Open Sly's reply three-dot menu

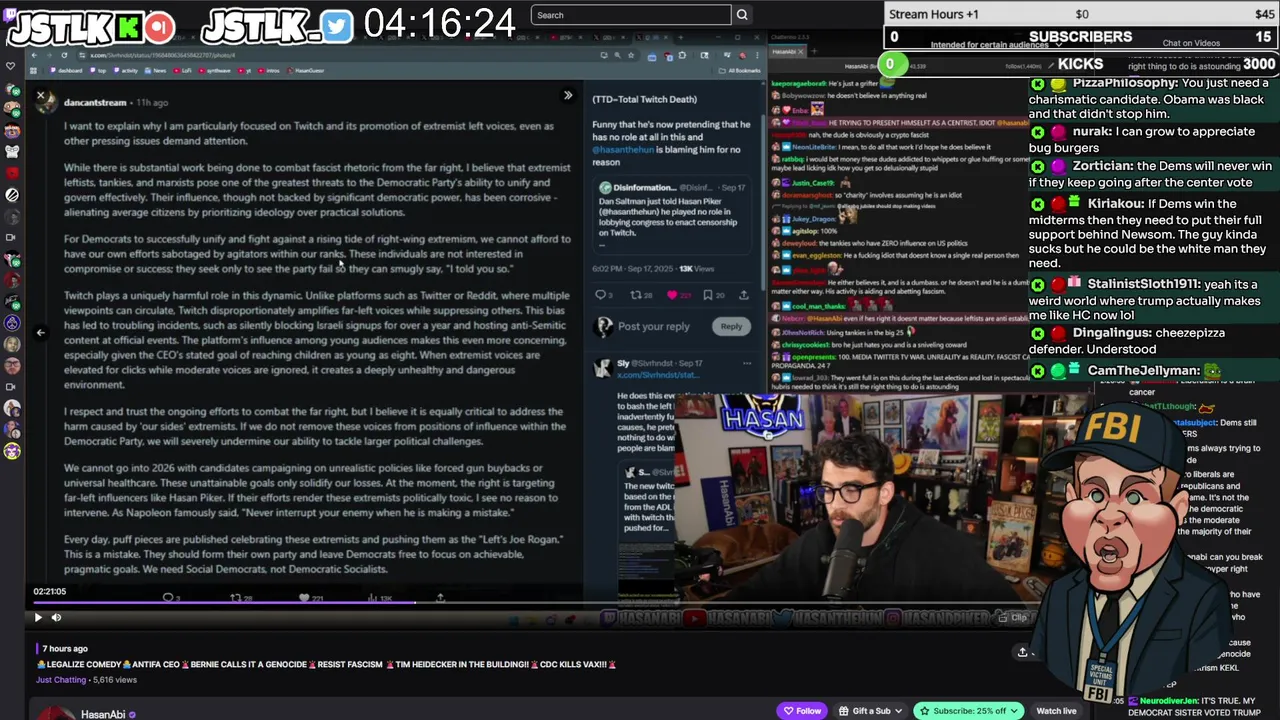[747, 363]
